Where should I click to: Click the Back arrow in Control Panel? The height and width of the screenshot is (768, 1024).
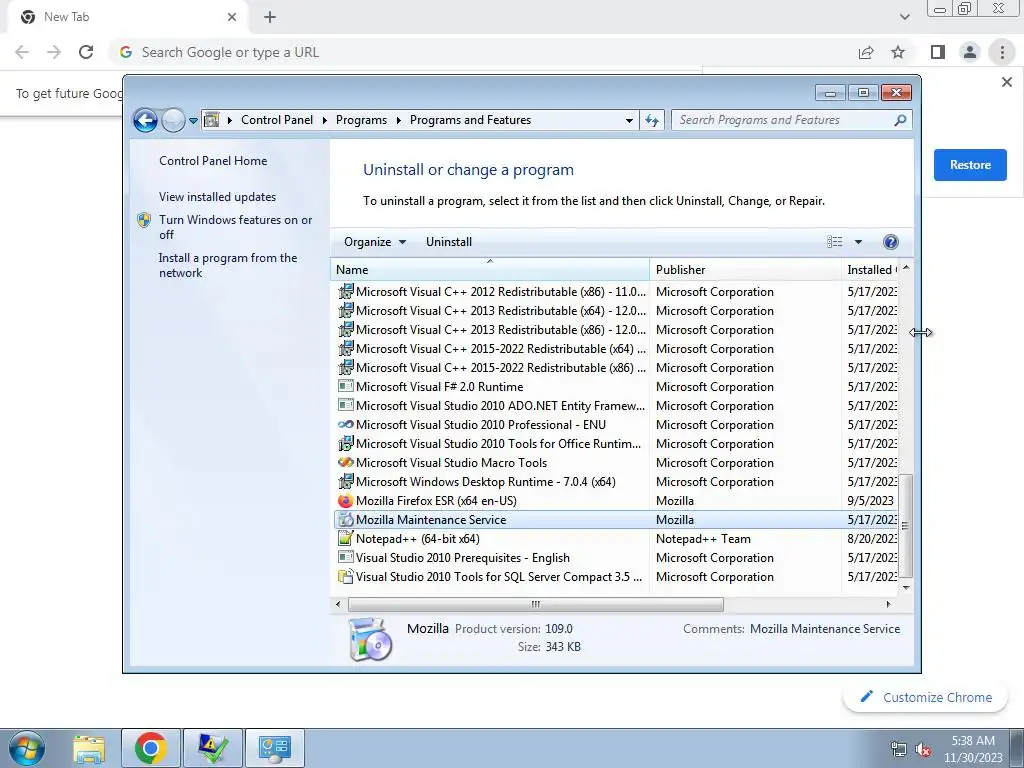145,120
